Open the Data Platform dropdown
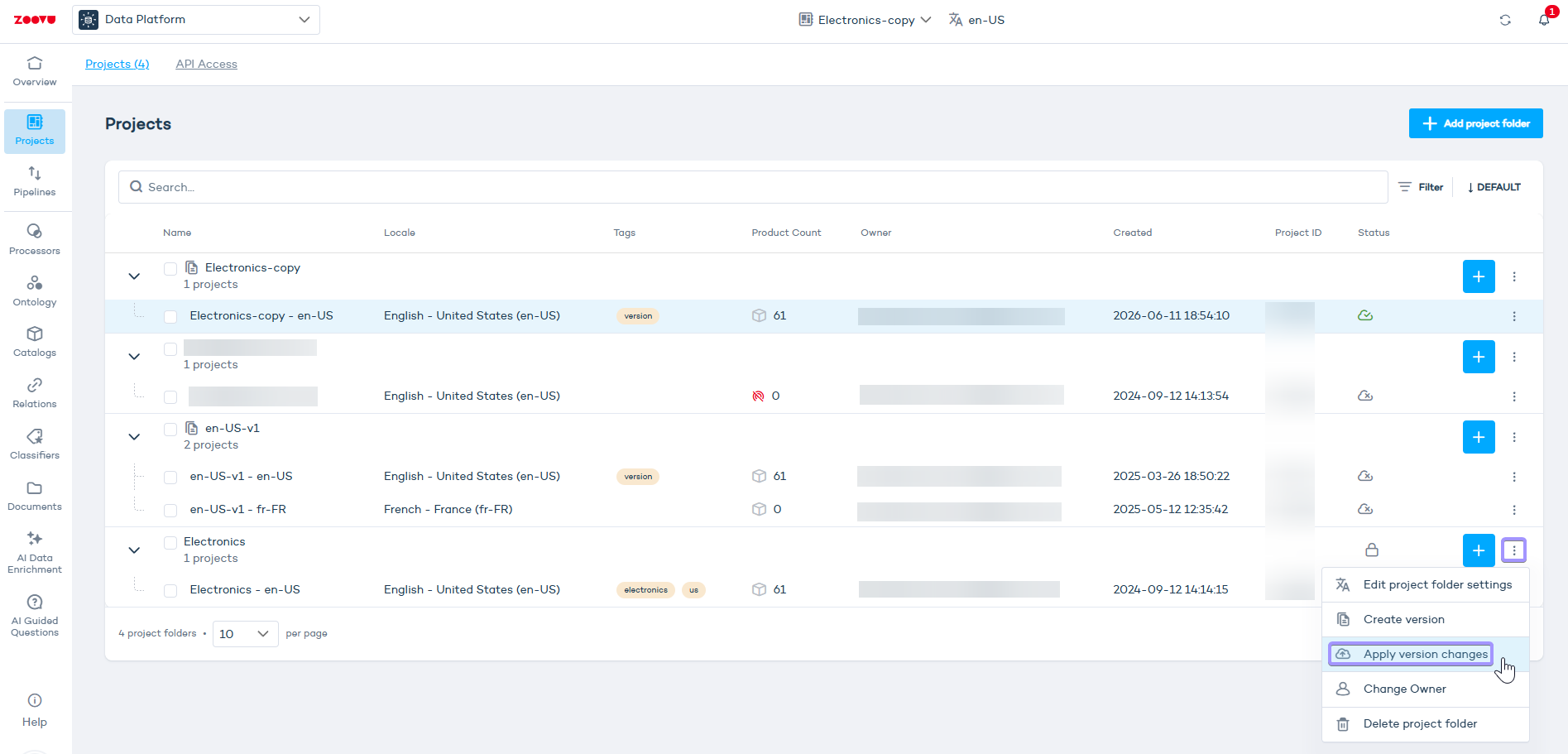The height and width of the screenshot is (754, 1568). click(x=196, y=20)
